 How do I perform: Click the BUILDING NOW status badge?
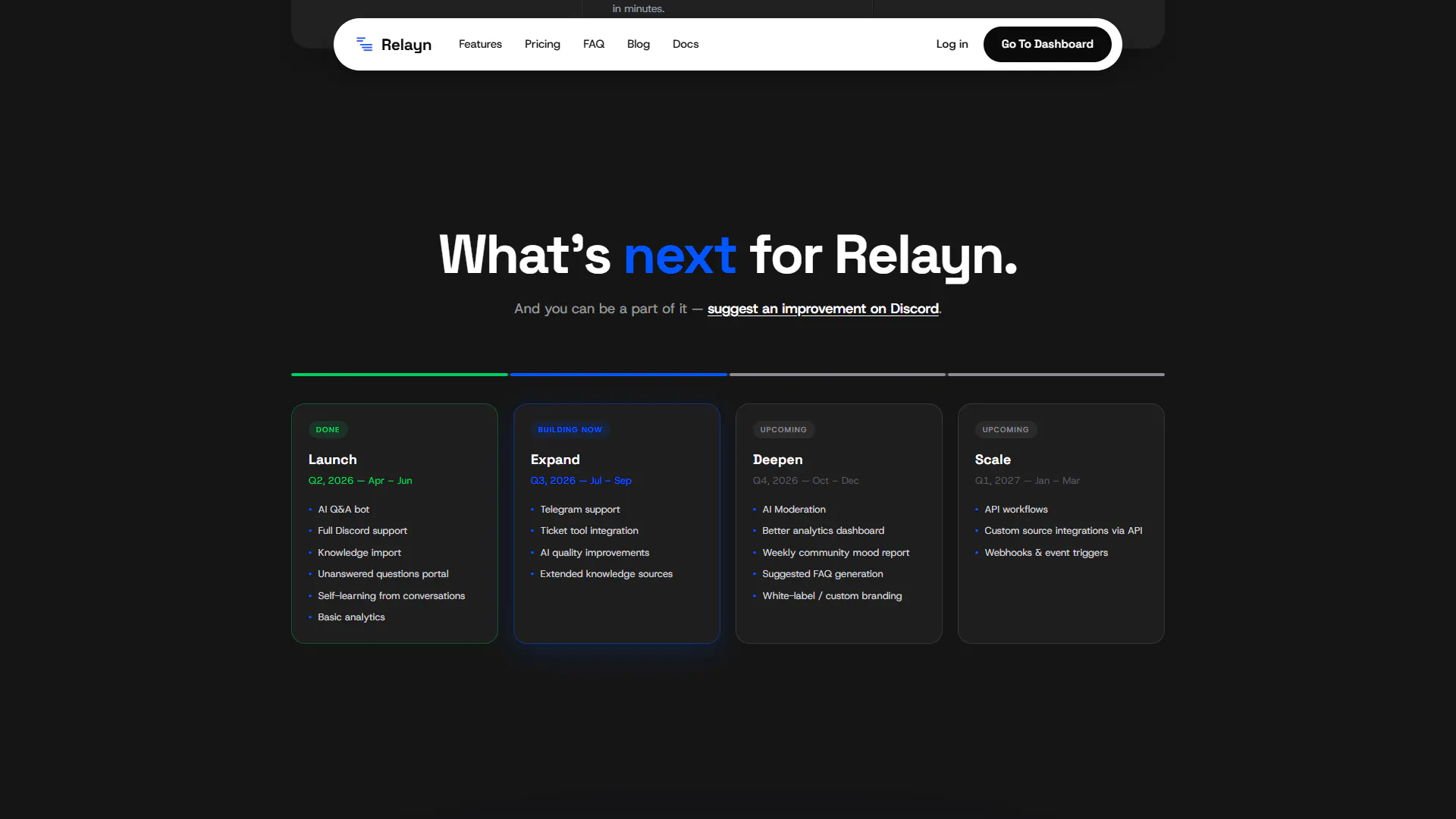coord(570,429)
